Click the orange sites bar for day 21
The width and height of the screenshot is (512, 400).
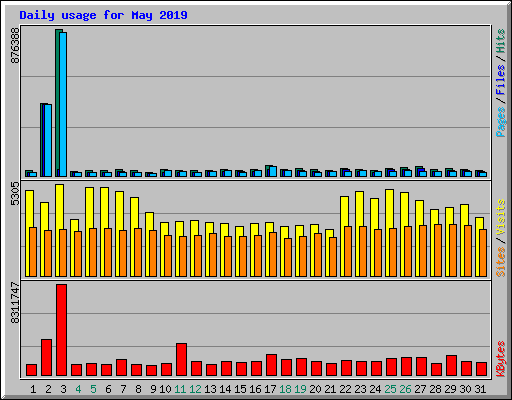pyautogui.click(x=333, y=257)
